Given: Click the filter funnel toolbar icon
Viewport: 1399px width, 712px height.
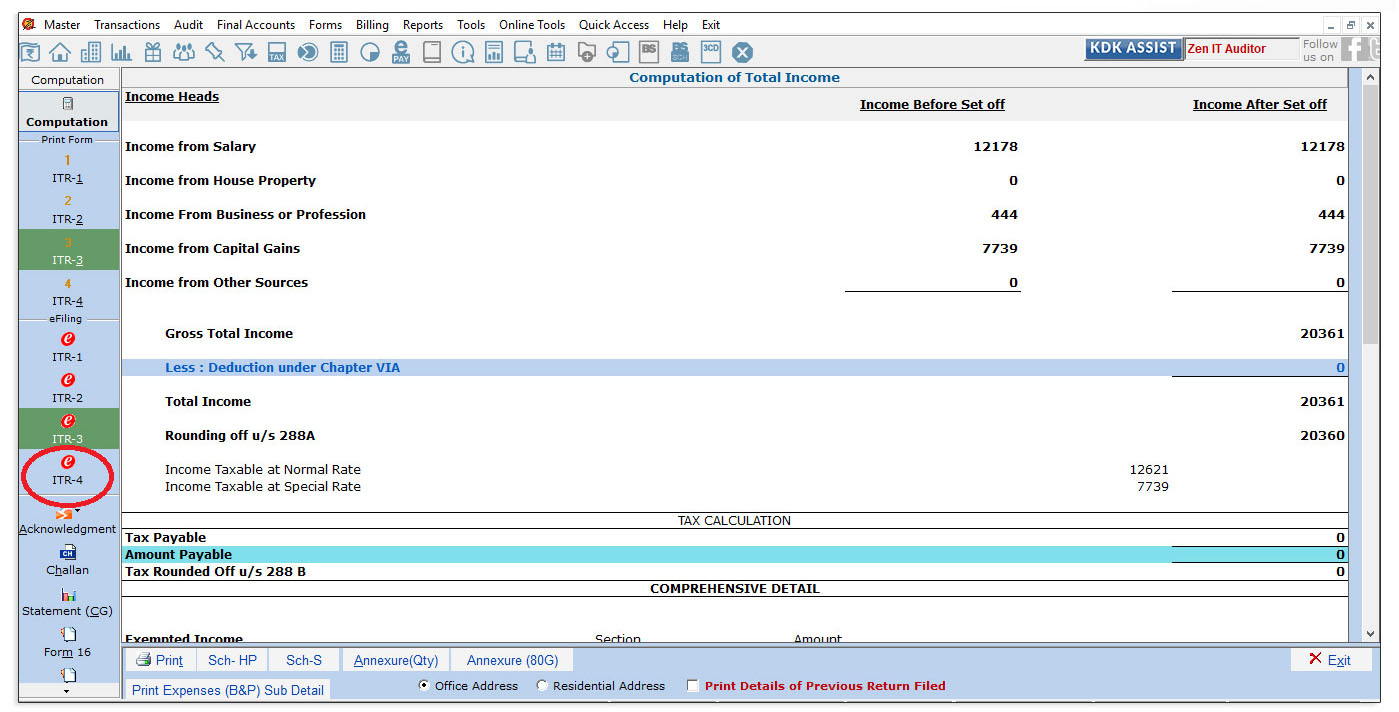Looking at the screenshot, I should tap(246, 52).
